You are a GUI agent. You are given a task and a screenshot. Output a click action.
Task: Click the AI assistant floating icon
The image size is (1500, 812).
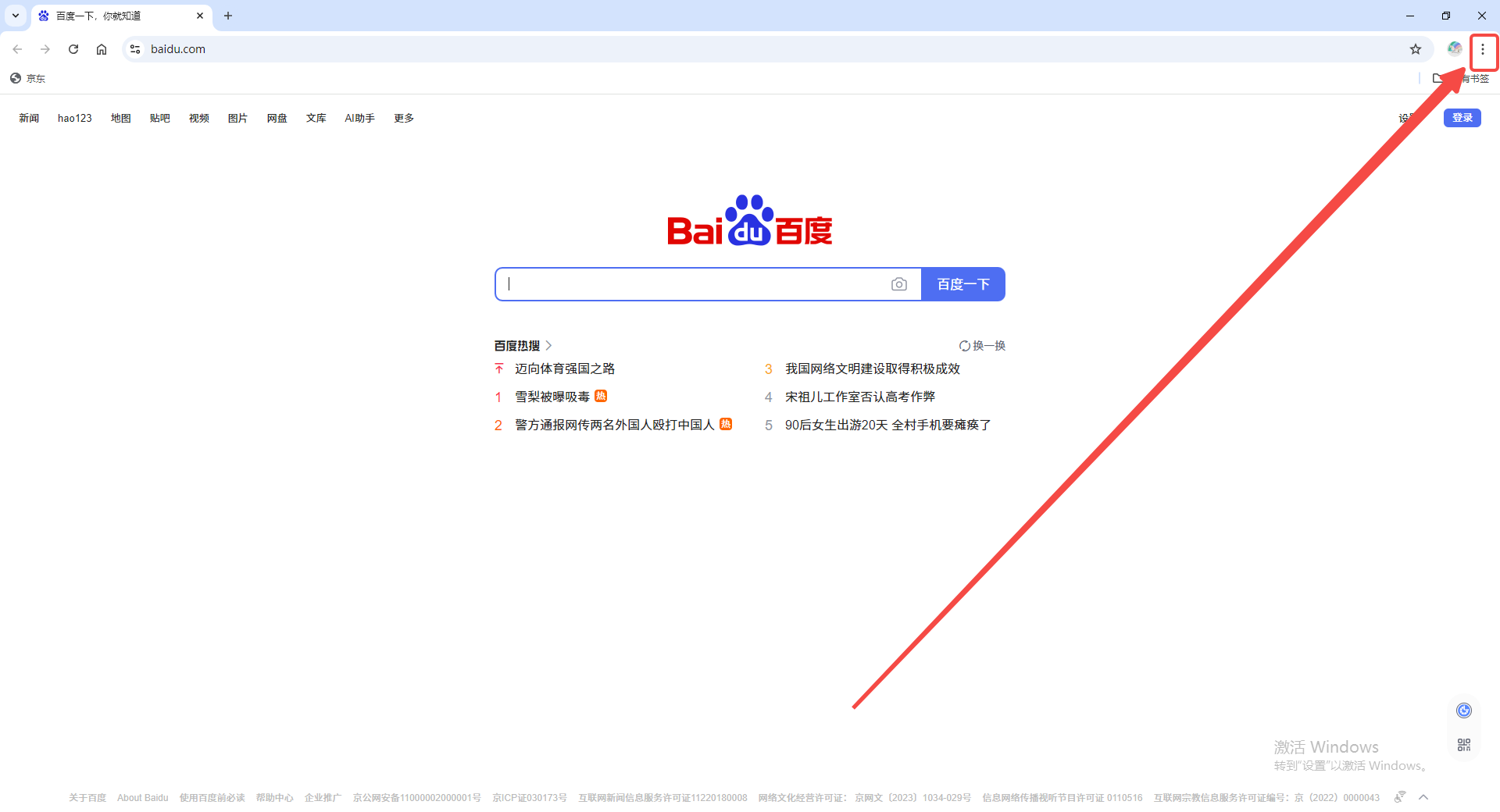pos(1464,710)
